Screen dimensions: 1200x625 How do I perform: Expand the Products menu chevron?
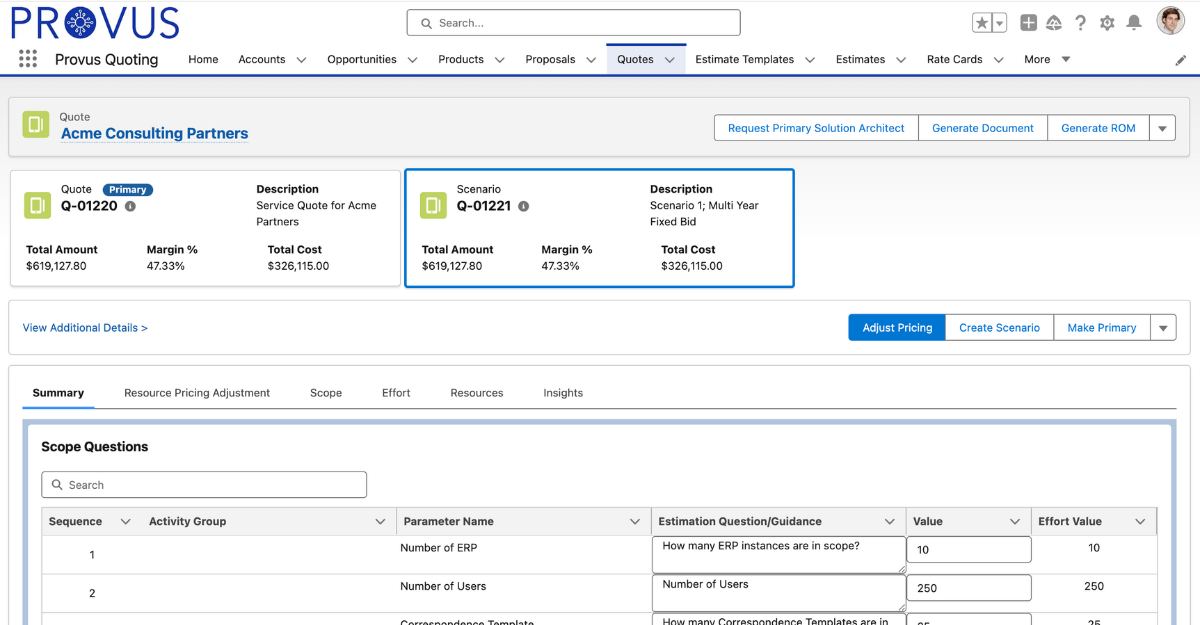tap(499, 60)
